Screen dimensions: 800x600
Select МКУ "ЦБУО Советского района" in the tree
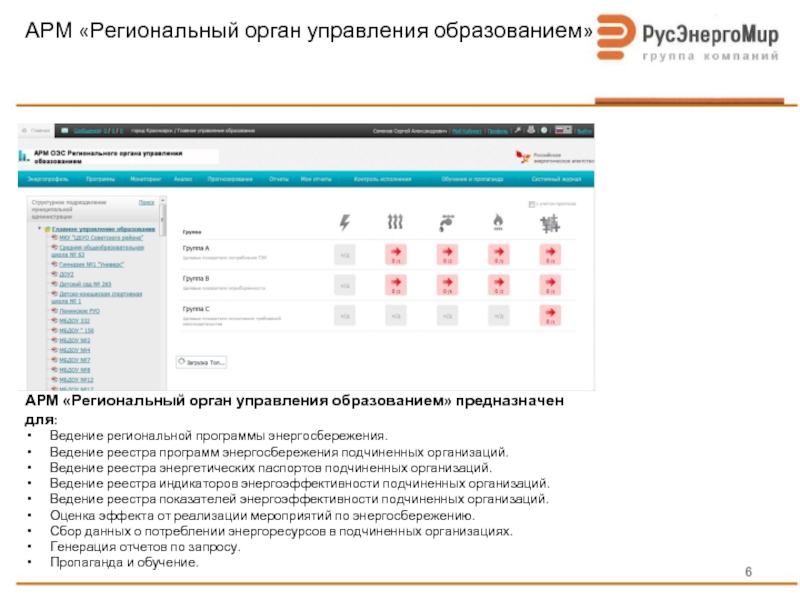tap(101, 238)
